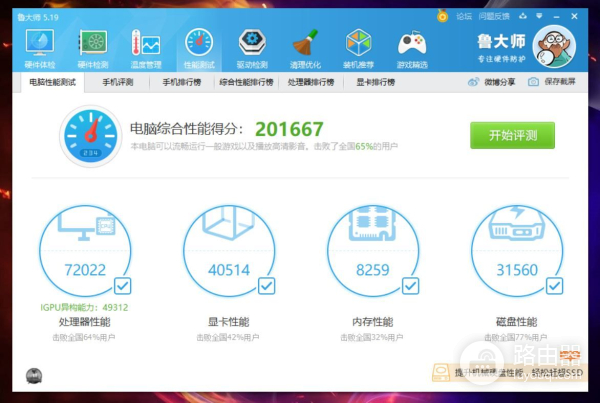The height and width of the screenshot is (403, 600).
Task: Open 游戏精选 game controller icon
Action: 411,47
